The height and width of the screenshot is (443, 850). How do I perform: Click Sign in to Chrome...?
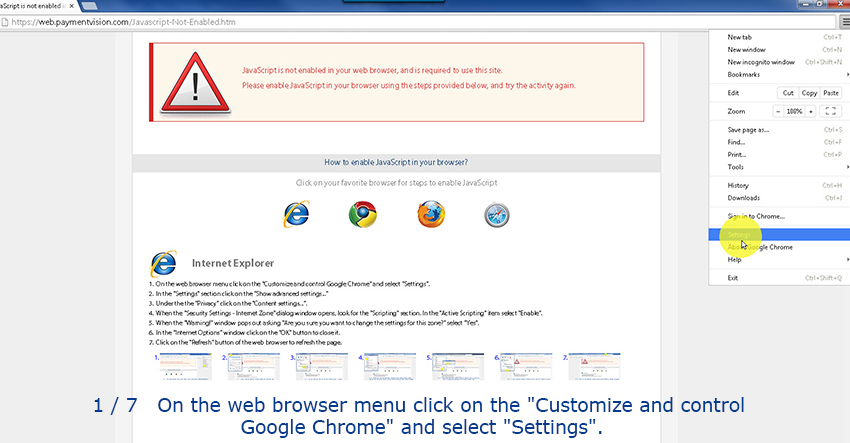pos(780,216)
